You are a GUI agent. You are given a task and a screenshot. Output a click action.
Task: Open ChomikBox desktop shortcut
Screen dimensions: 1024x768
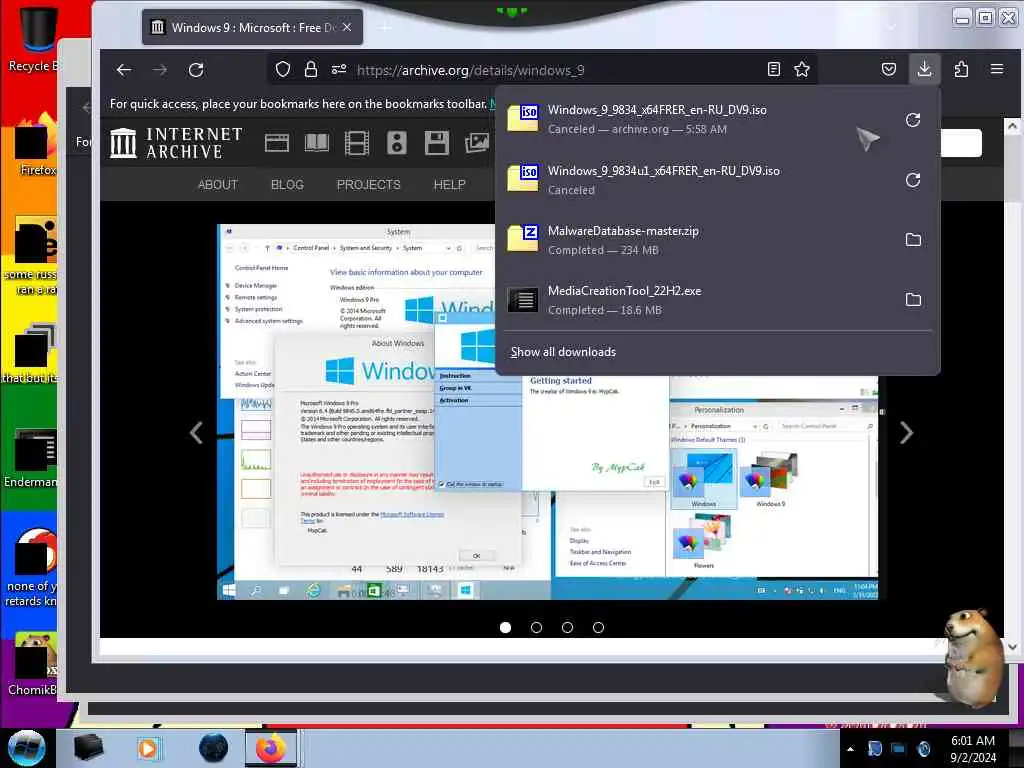31,665
